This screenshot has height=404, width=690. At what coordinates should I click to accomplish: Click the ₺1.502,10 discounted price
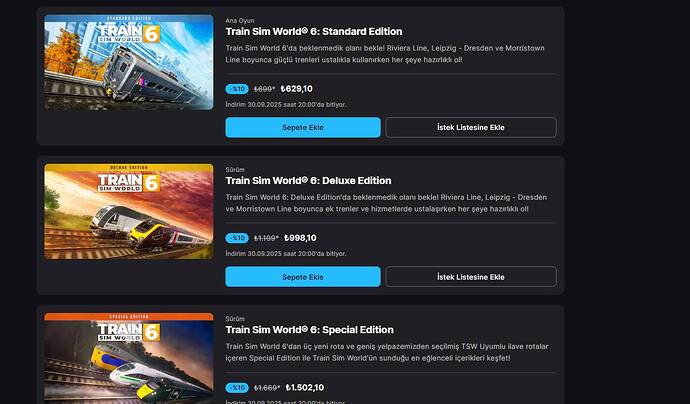[x=305, y=388]
